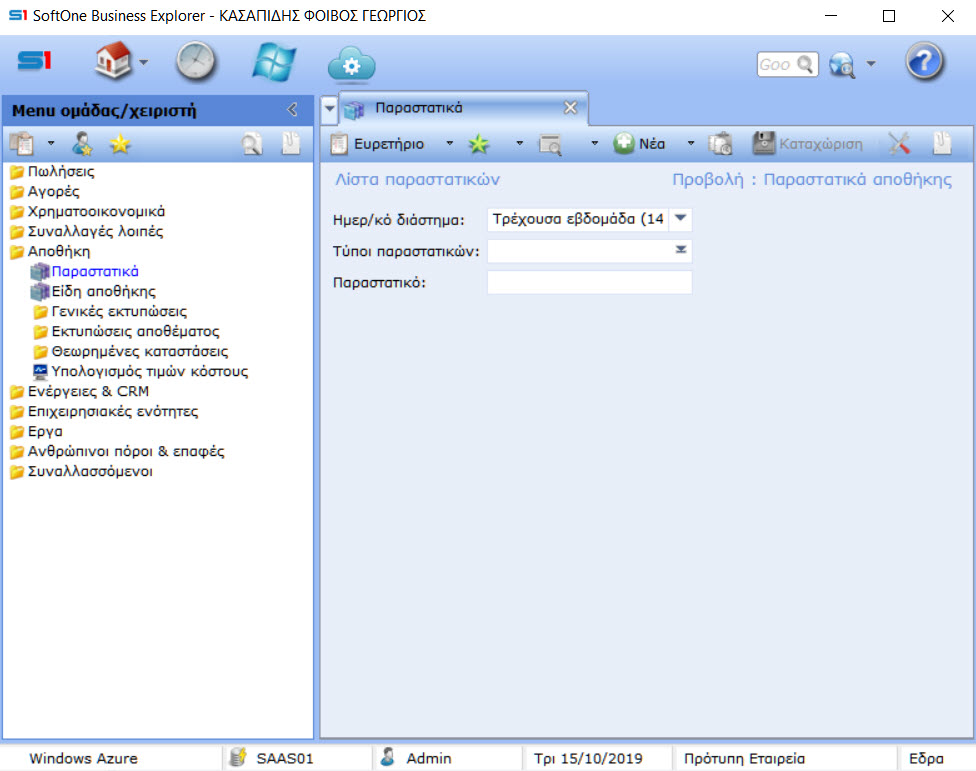Click the menu clipboard icon in sidebar toolbar
976x771 pixels.
[x=22, y=144]
